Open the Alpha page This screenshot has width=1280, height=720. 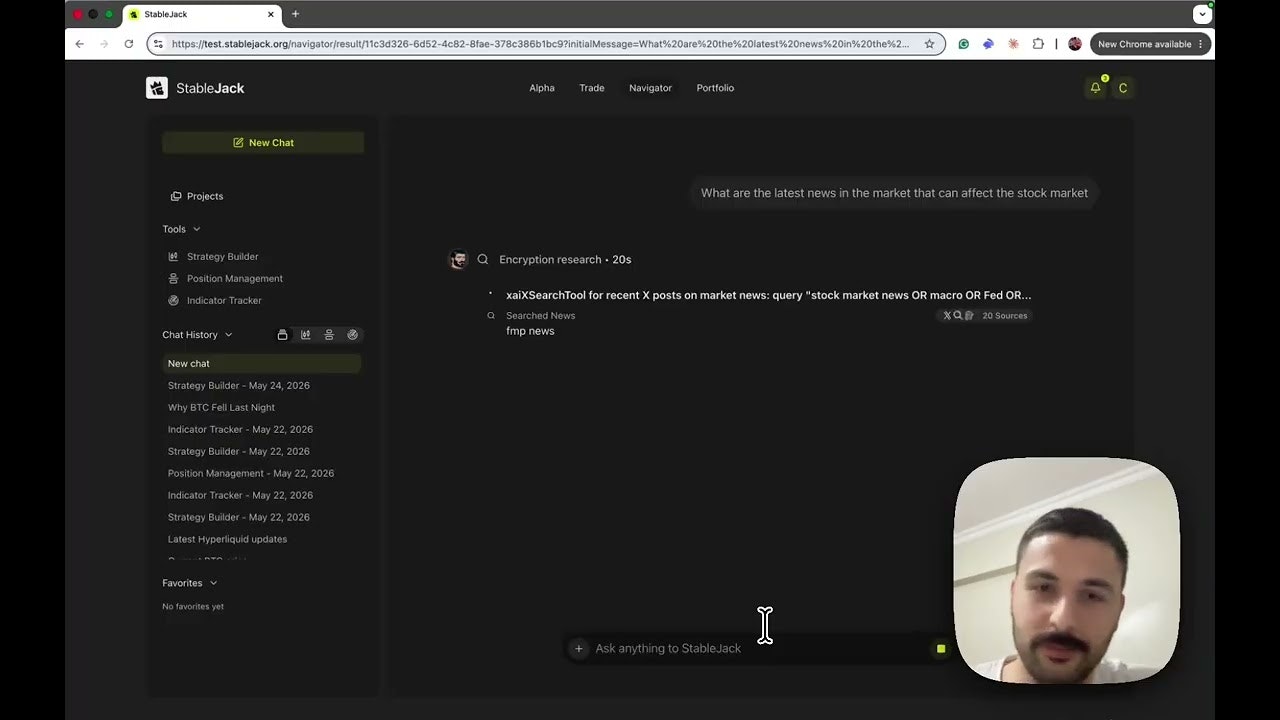coord(542,88)
